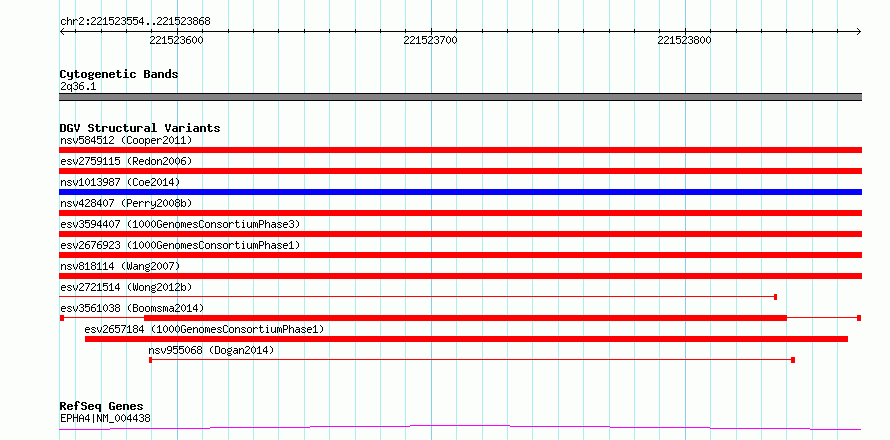Click the gray 2q36.1 cytogenetic band bar
The height and width of the screenshot is (440, 890).
point(460,97)
